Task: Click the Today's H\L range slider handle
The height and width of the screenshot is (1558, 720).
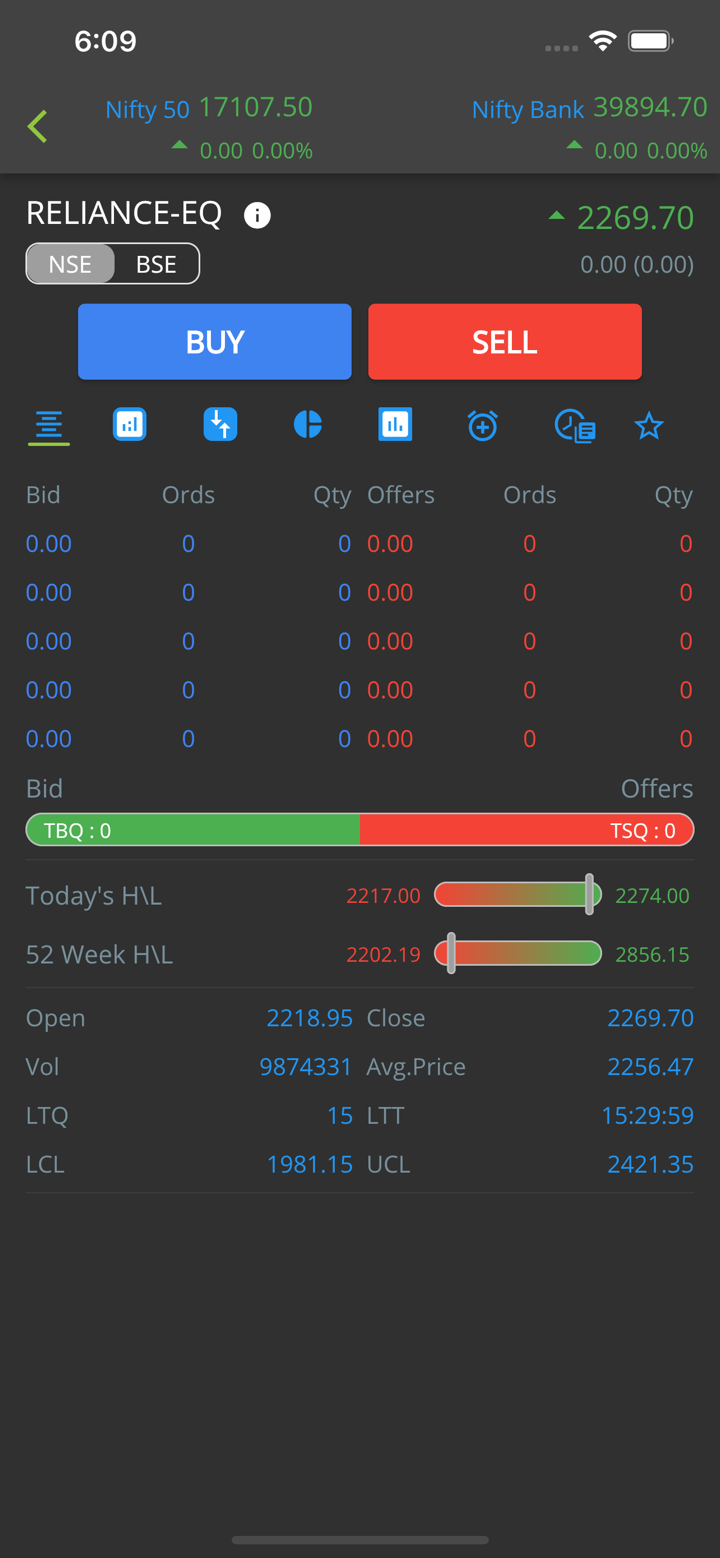Action: (590, 895)
